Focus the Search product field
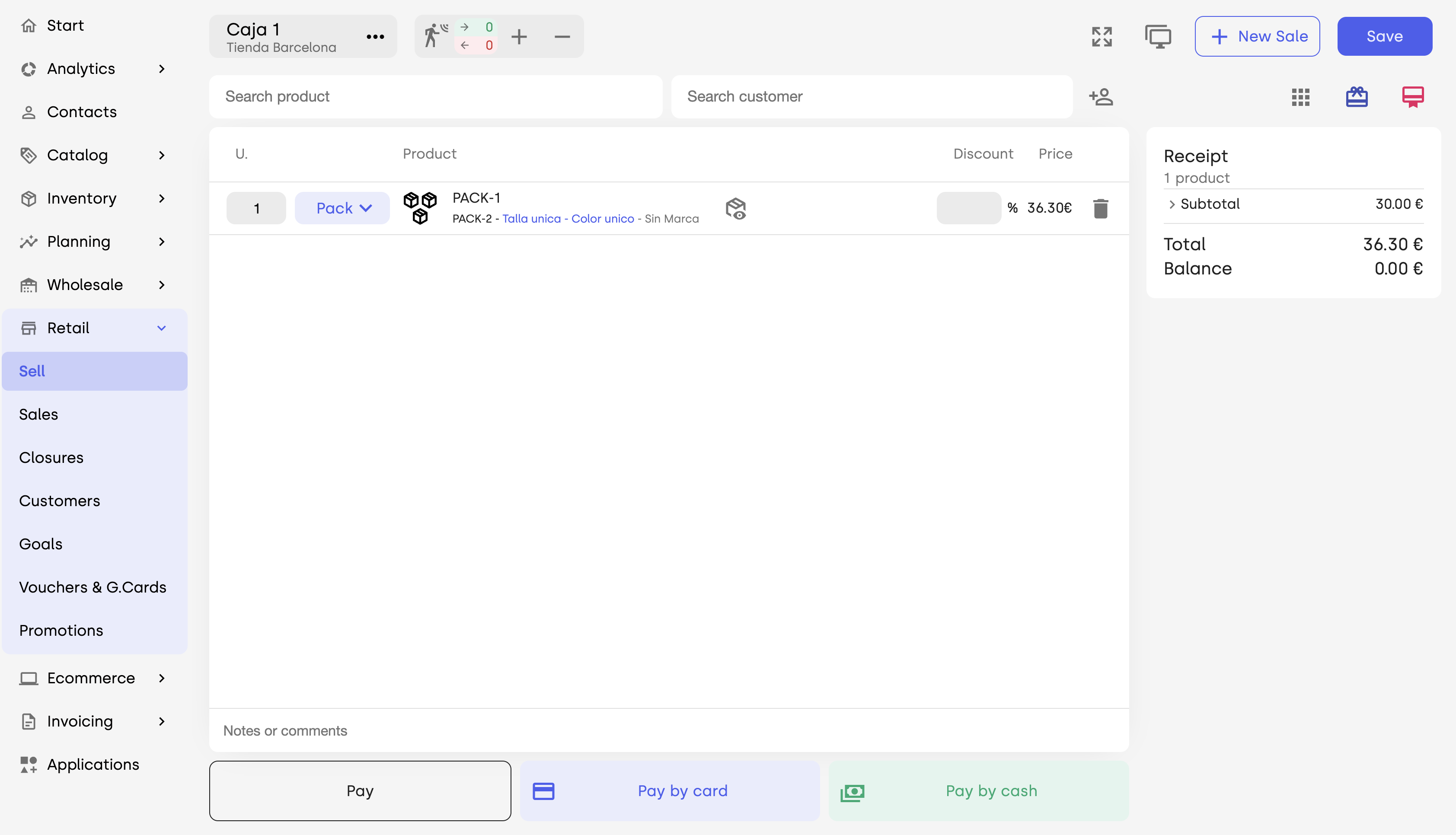1456x835 pixels. tap(436, 97)
